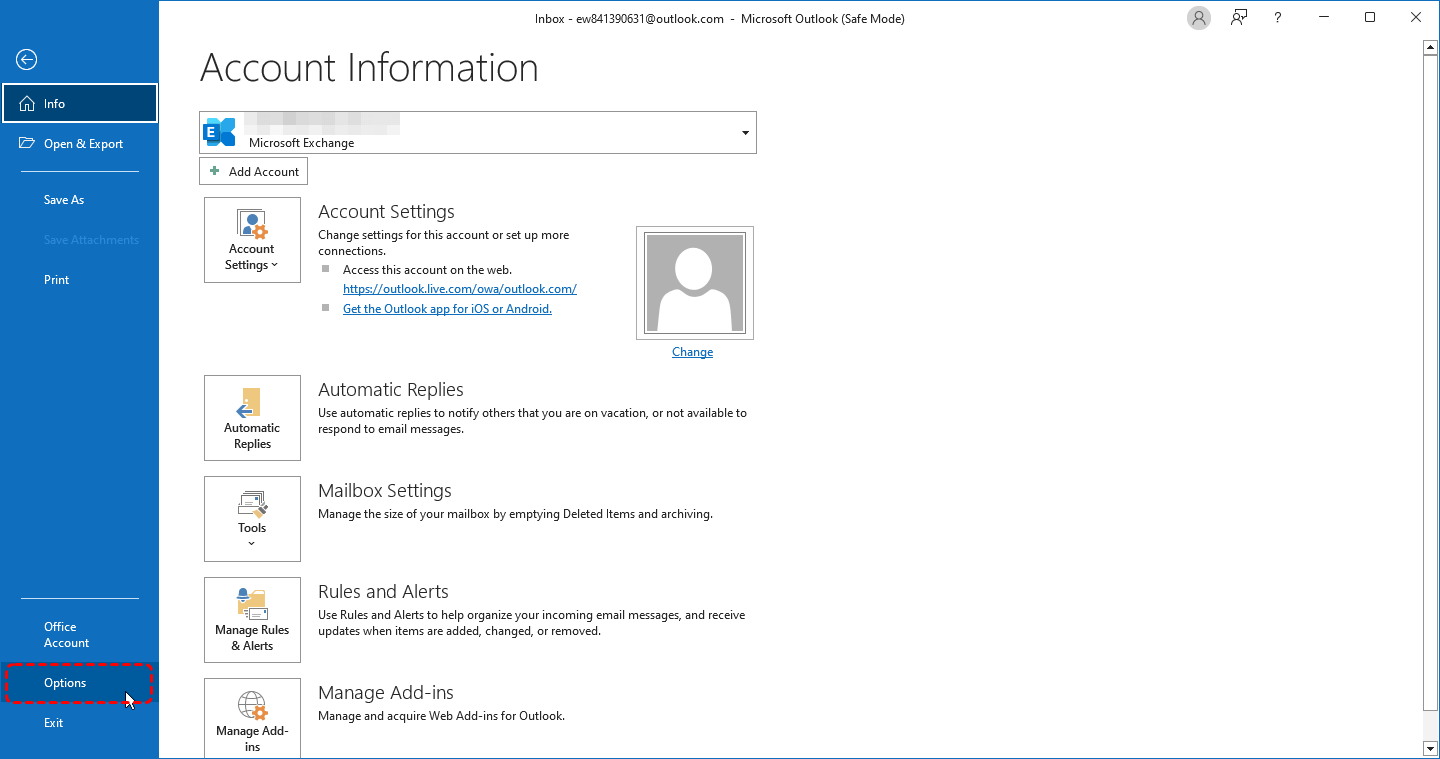
Task: Click Get the Outlook app link
Action: tap(447, 309)
